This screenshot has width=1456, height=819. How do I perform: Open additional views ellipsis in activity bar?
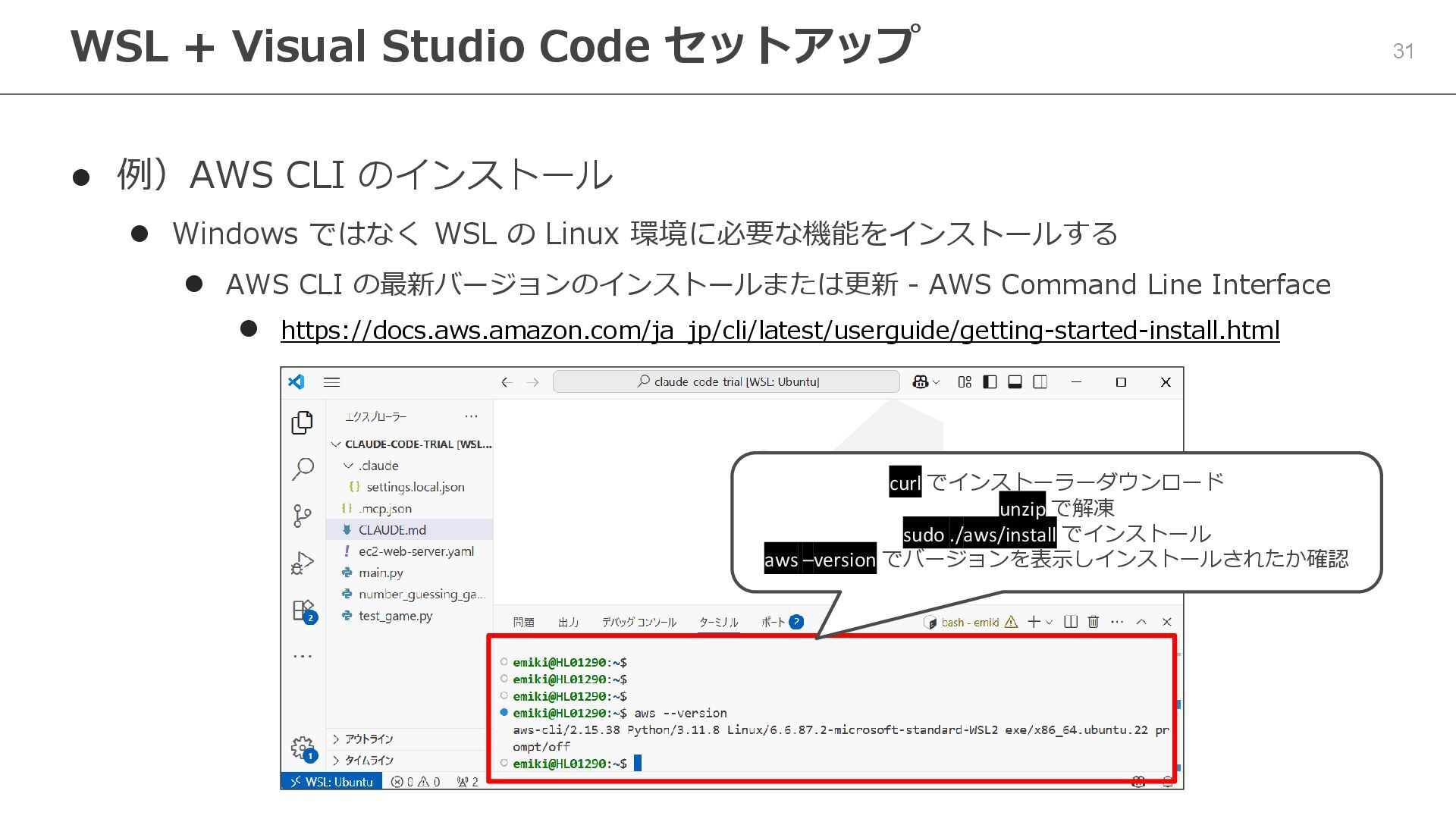point(303,656)
